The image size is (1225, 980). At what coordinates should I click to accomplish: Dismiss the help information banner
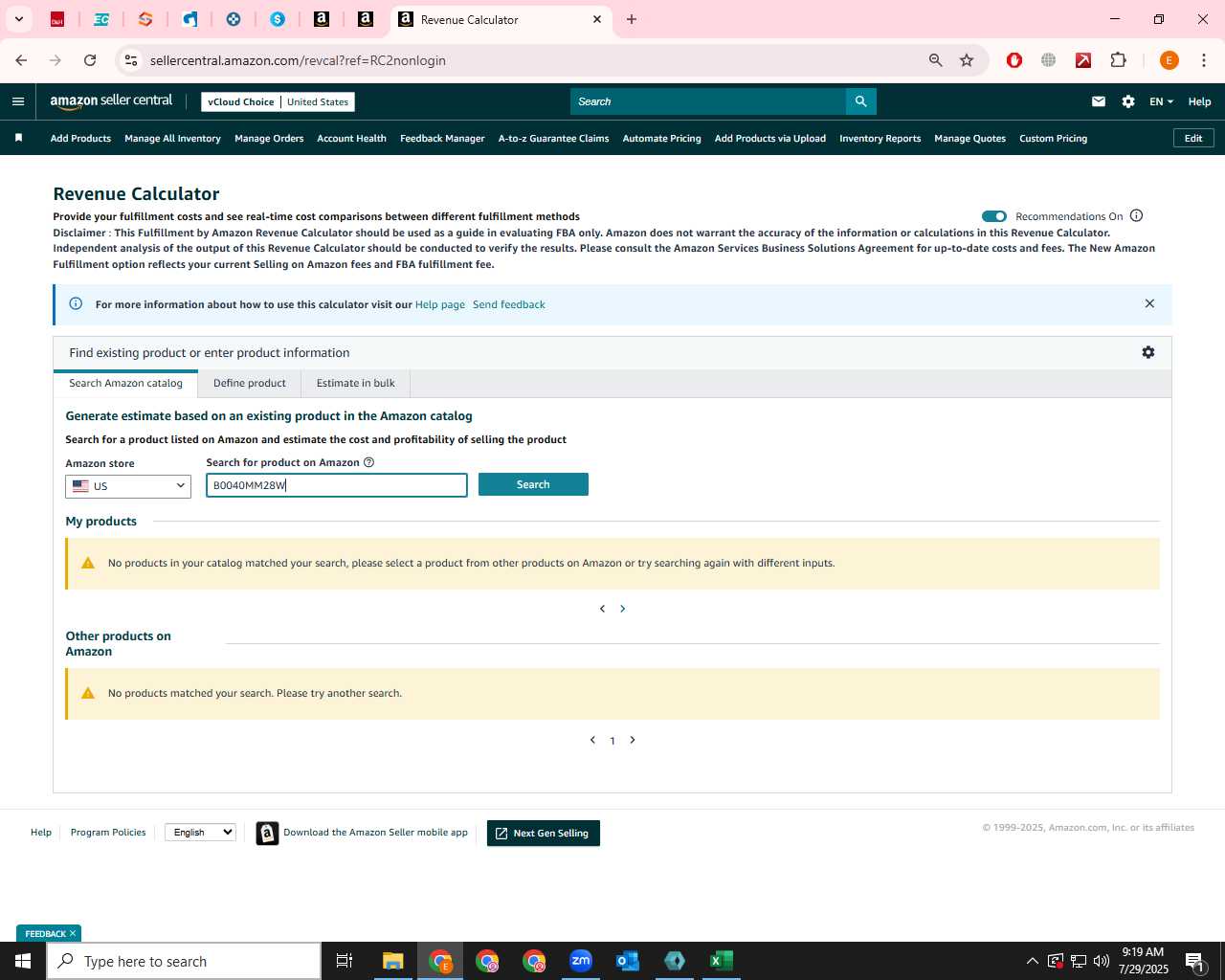[1149, 303]
